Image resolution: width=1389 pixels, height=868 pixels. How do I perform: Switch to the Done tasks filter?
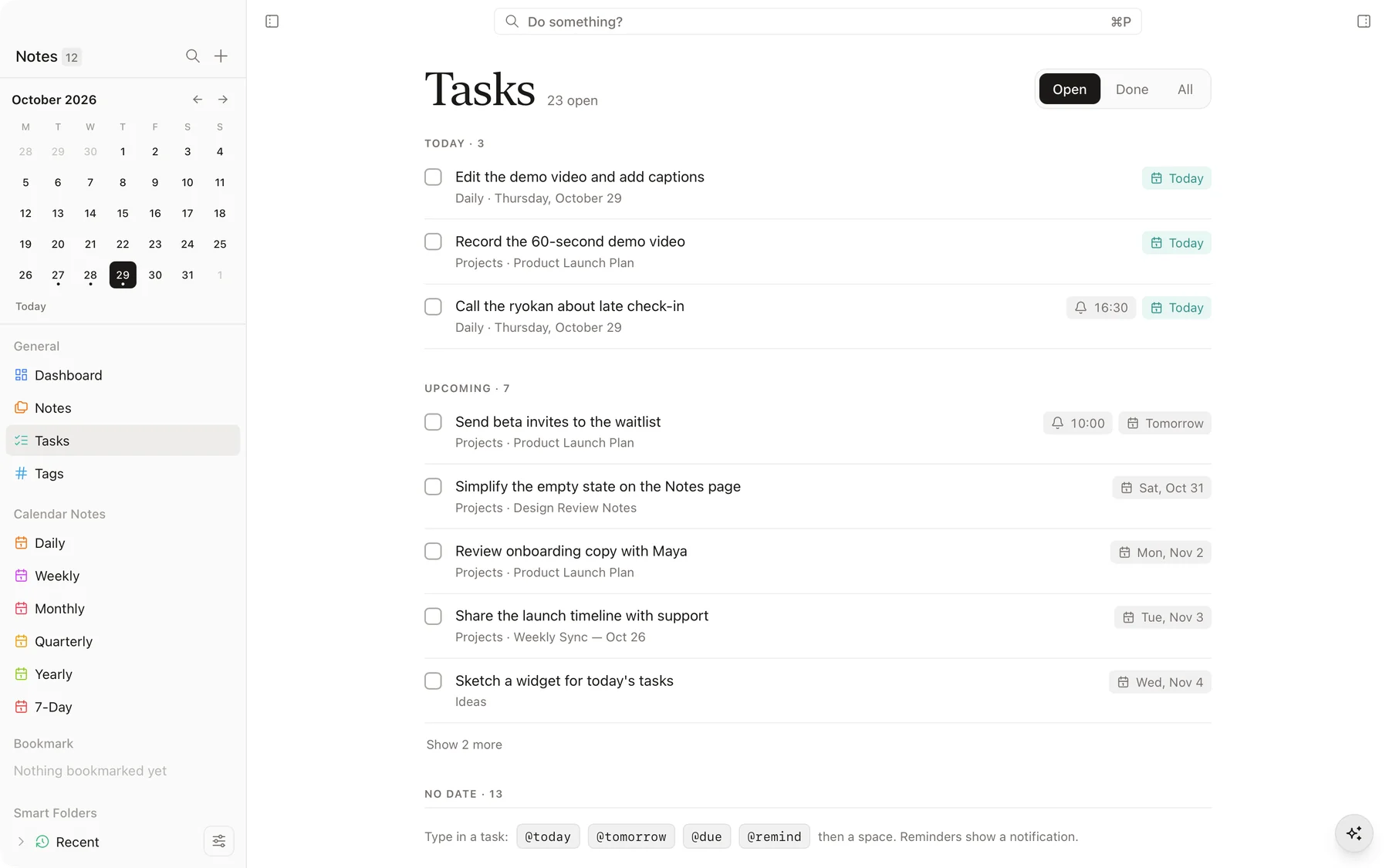pyautogui.click(x=1132, y=89)
